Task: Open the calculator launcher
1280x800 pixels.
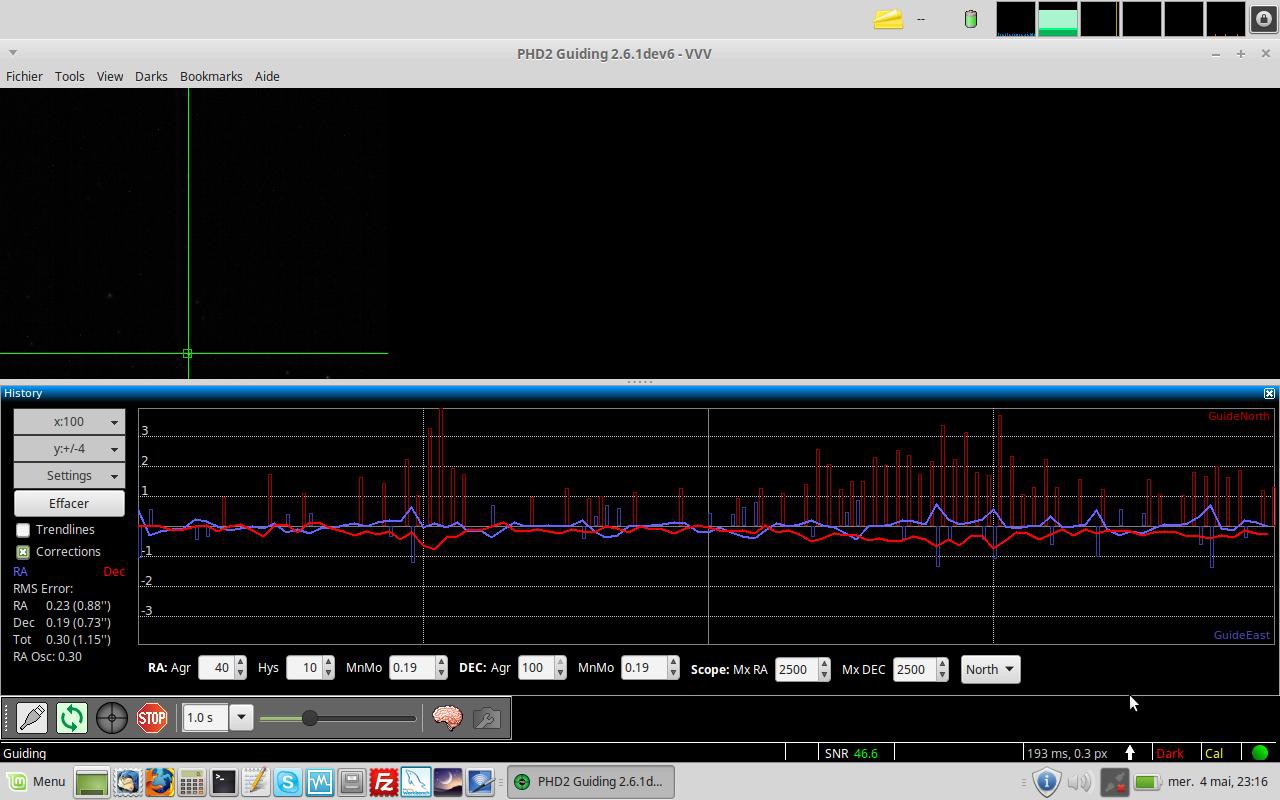Action: coord(191,782)
